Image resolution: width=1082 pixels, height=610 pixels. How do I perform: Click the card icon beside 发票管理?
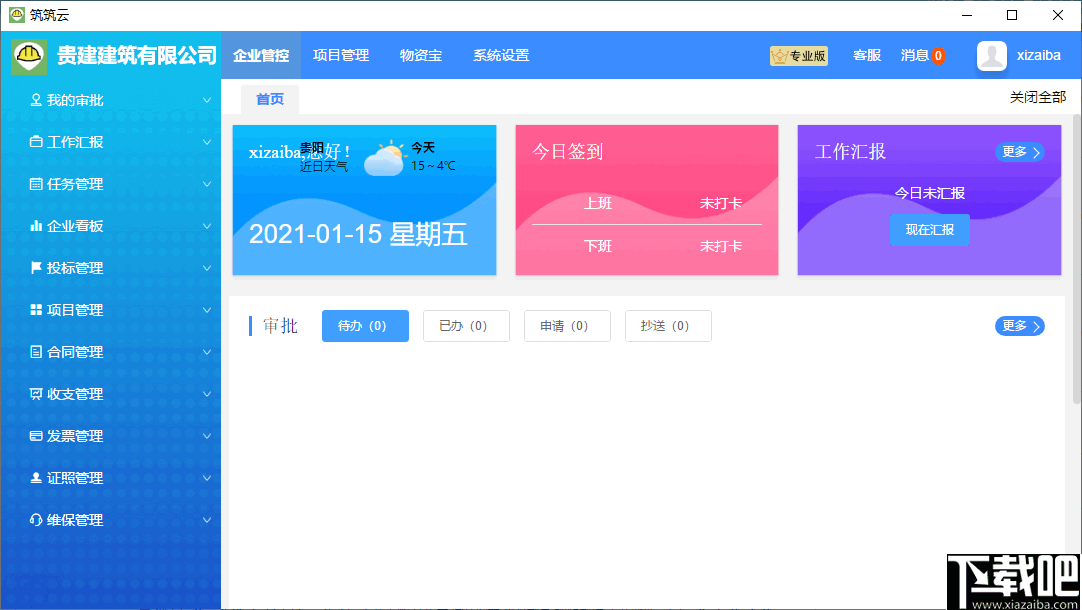click(36, 436)
